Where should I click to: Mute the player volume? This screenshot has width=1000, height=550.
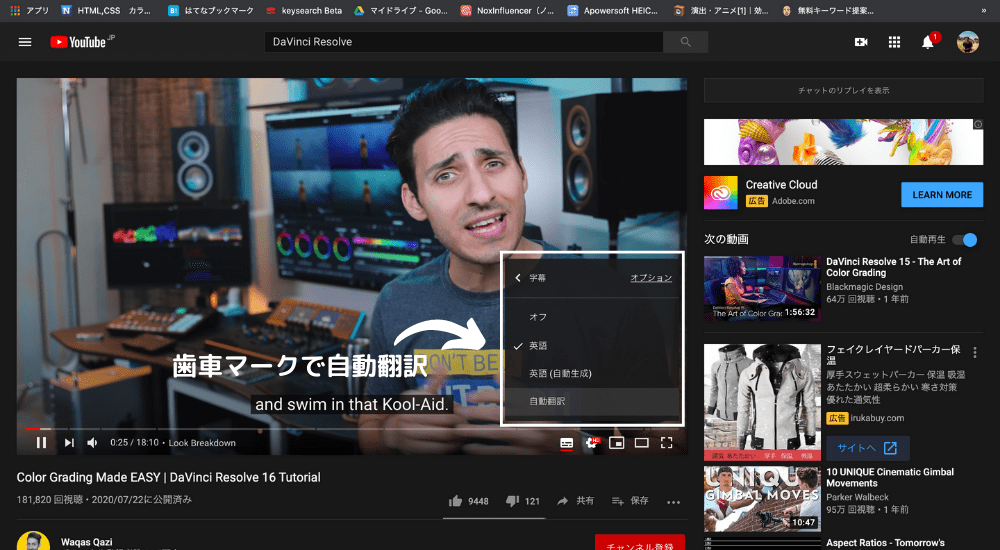(x=92, y=442)
